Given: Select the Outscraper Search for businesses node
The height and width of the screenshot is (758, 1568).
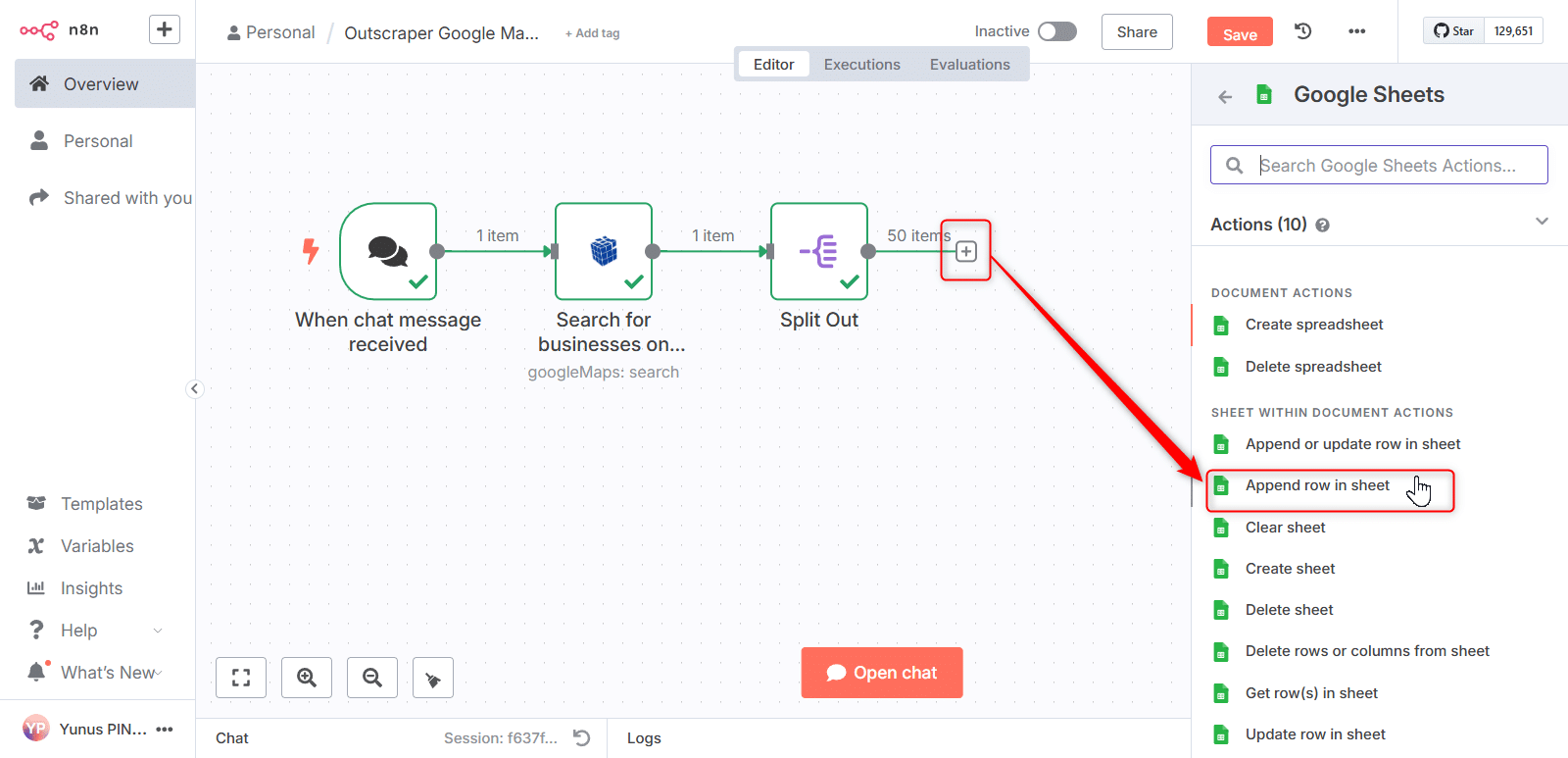Looking at the screenshot, I should tap(604, 251).
